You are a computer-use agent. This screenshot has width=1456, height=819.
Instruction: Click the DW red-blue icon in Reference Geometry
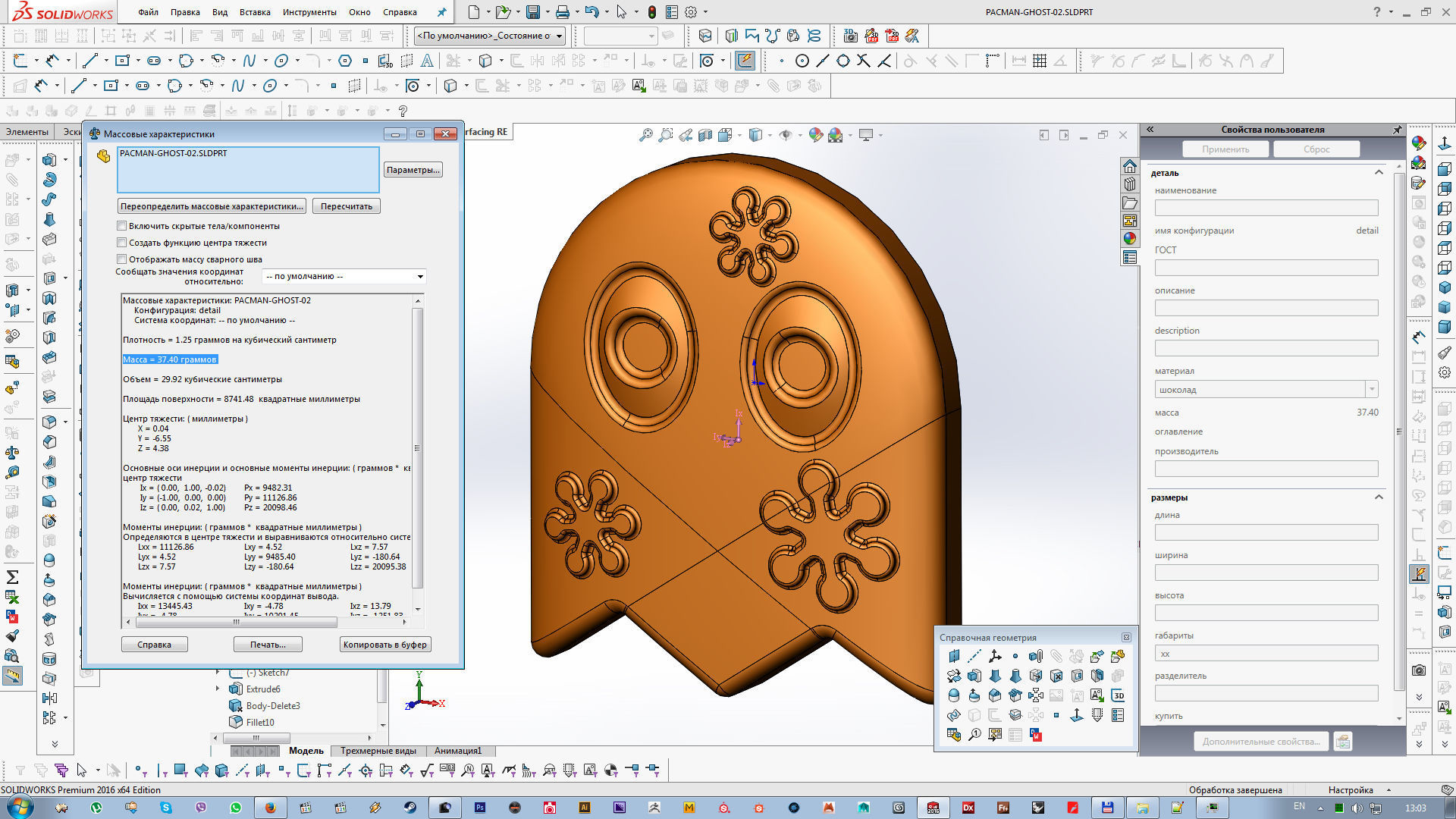coord(1036,735)
